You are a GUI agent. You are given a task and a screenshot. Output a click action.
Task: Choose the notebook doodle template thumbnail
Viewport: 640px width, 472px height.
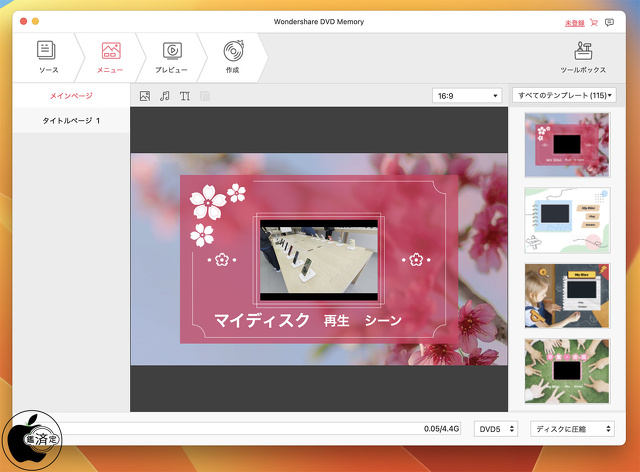coord(567,220)
